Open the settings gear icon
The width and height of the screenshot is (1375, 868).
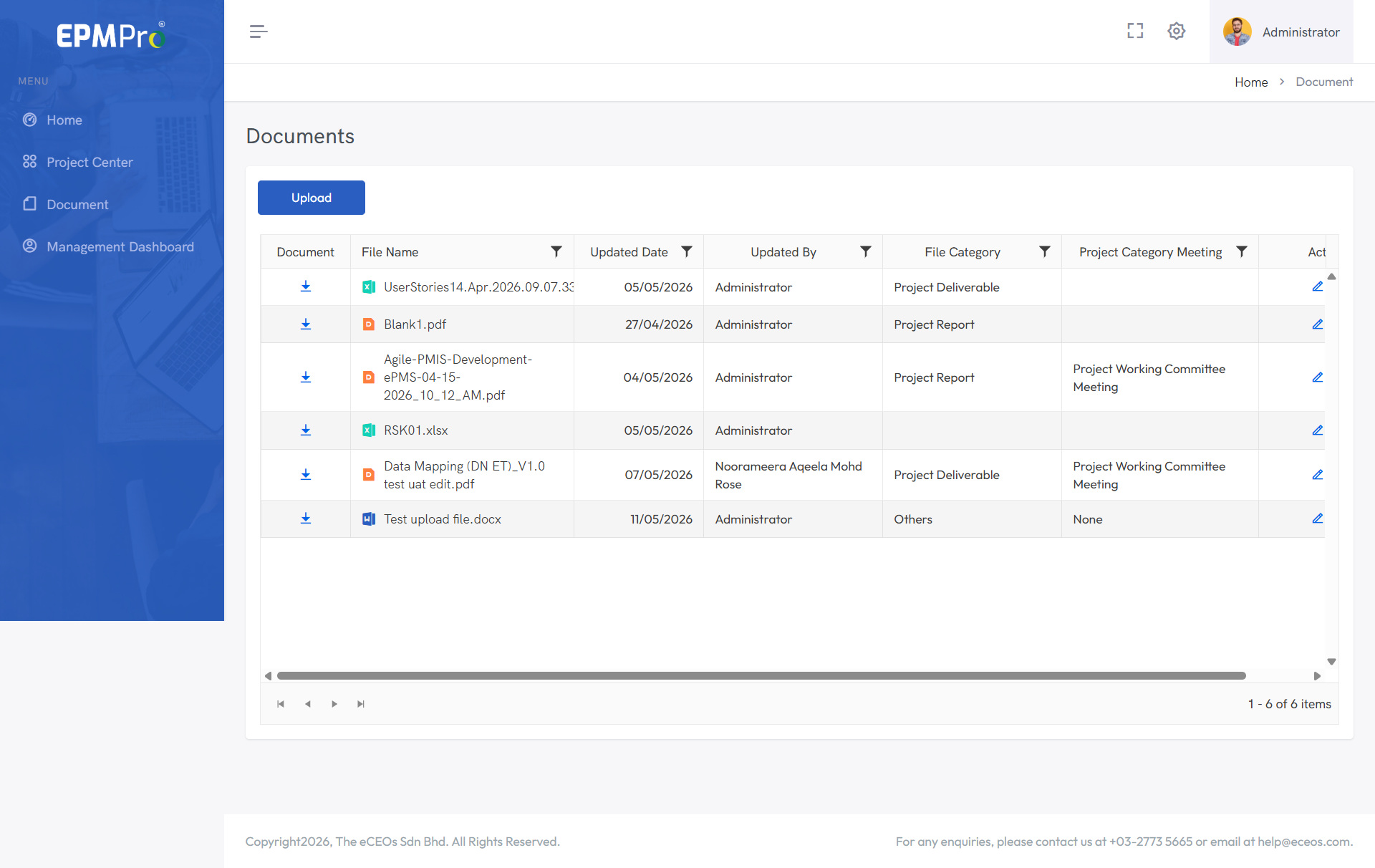(x=1177, y=31)
